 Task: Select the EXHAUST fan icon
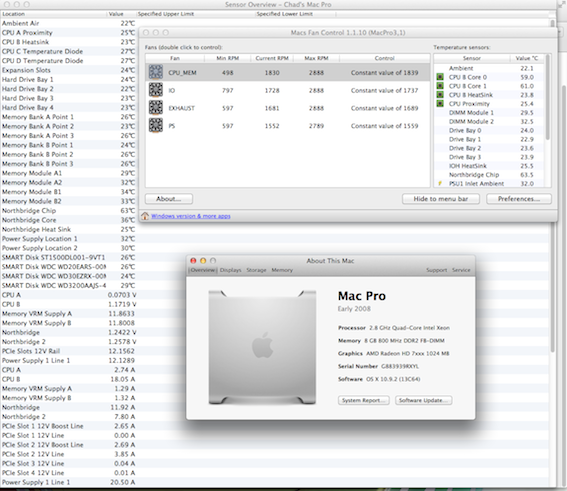click(156, 107)
